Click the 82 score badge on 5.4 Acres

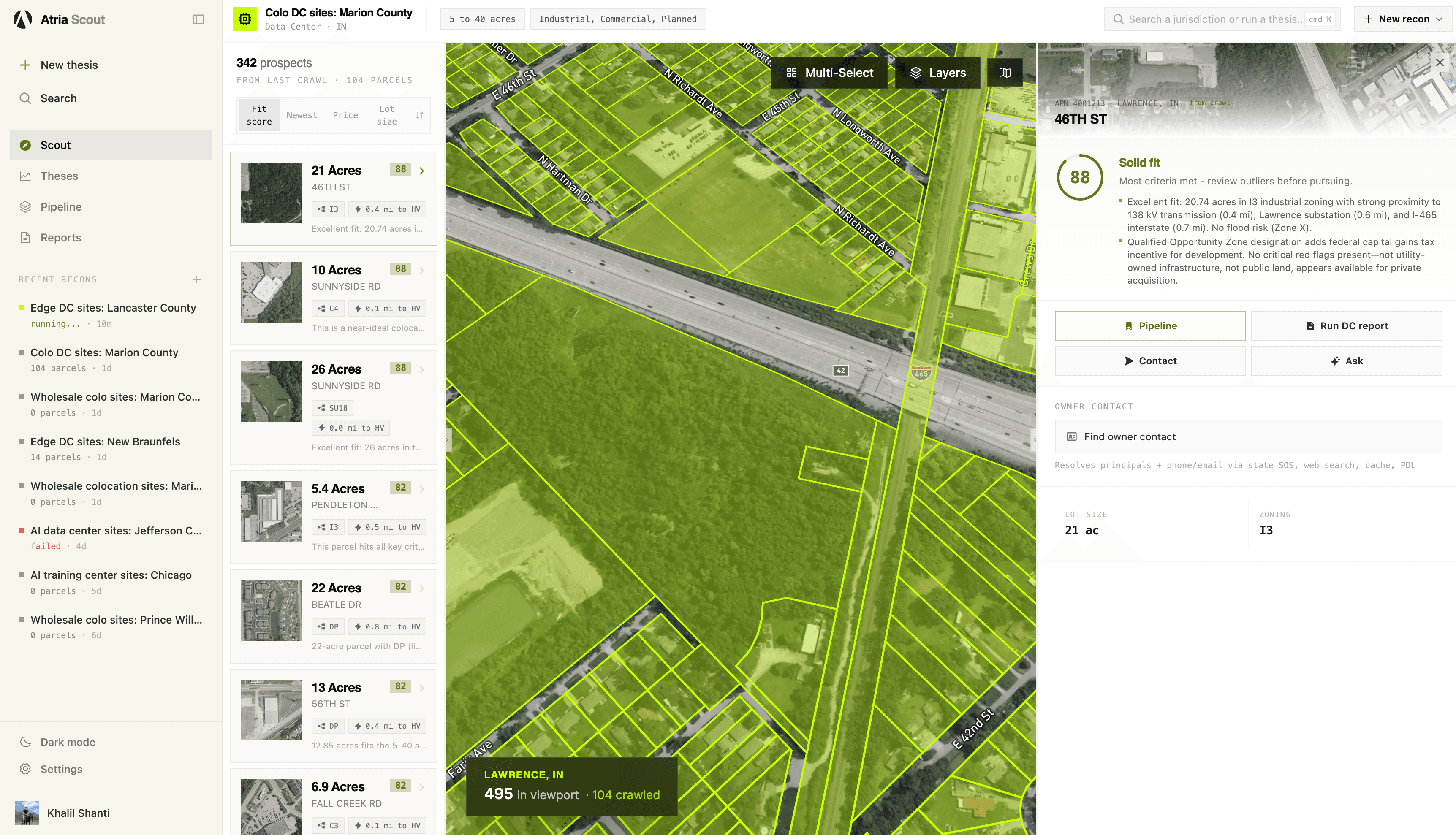tap(400, 488)
